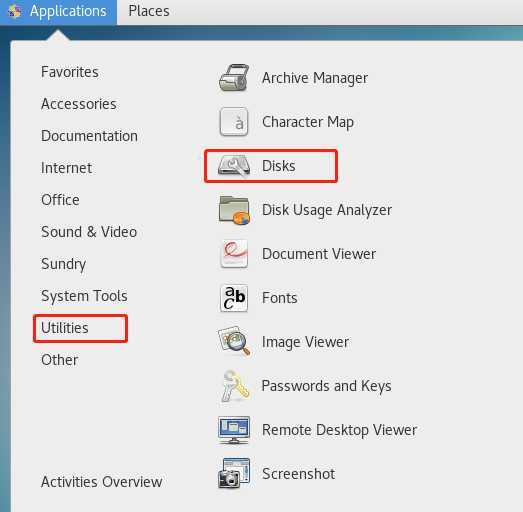Click the Remote Desktop Viewer monitor icon

(234, 430)
